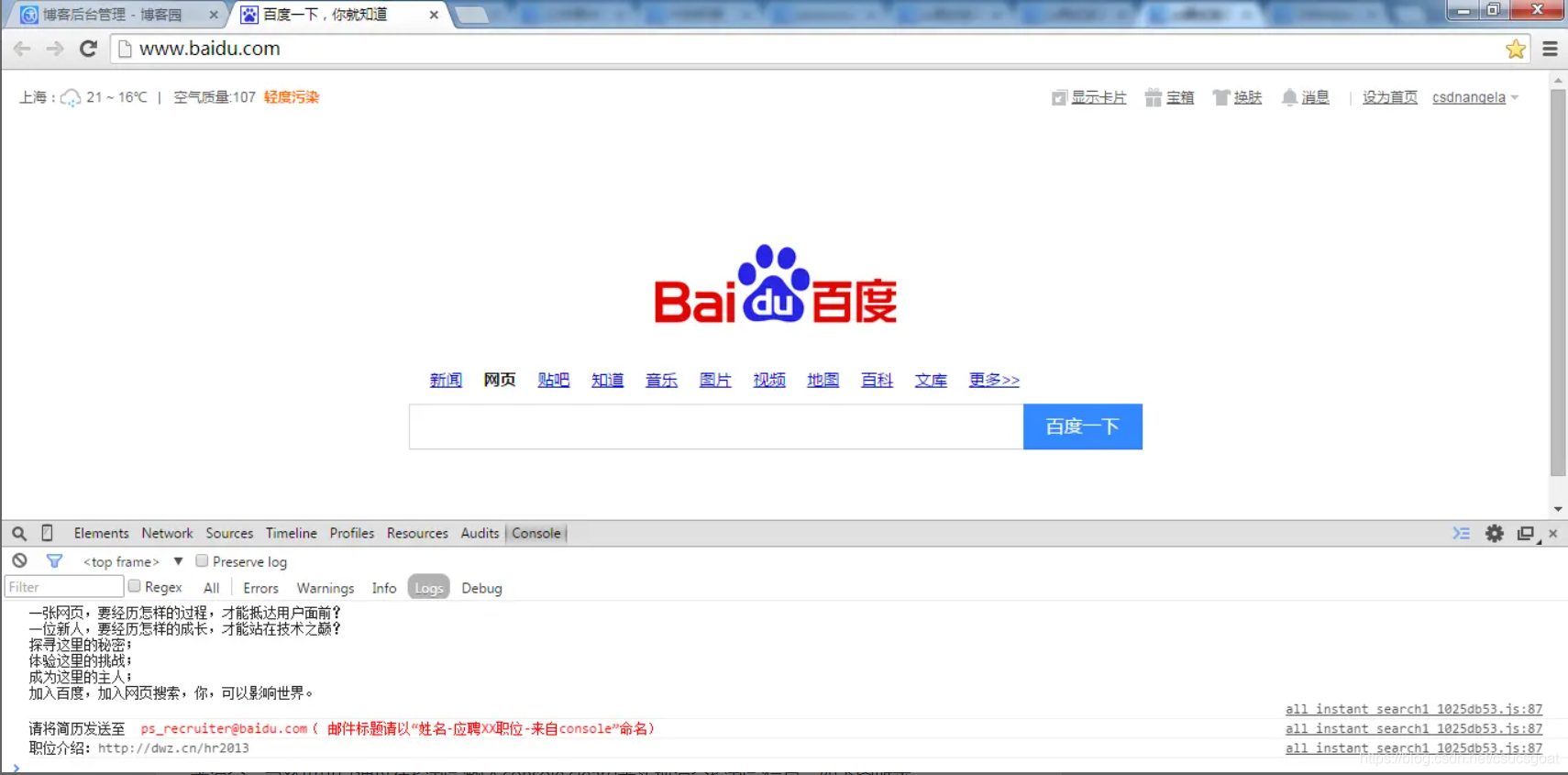Expand 更多>> for more products
The width and height of the screenshot is (1568, 775).
coord(994,380)
